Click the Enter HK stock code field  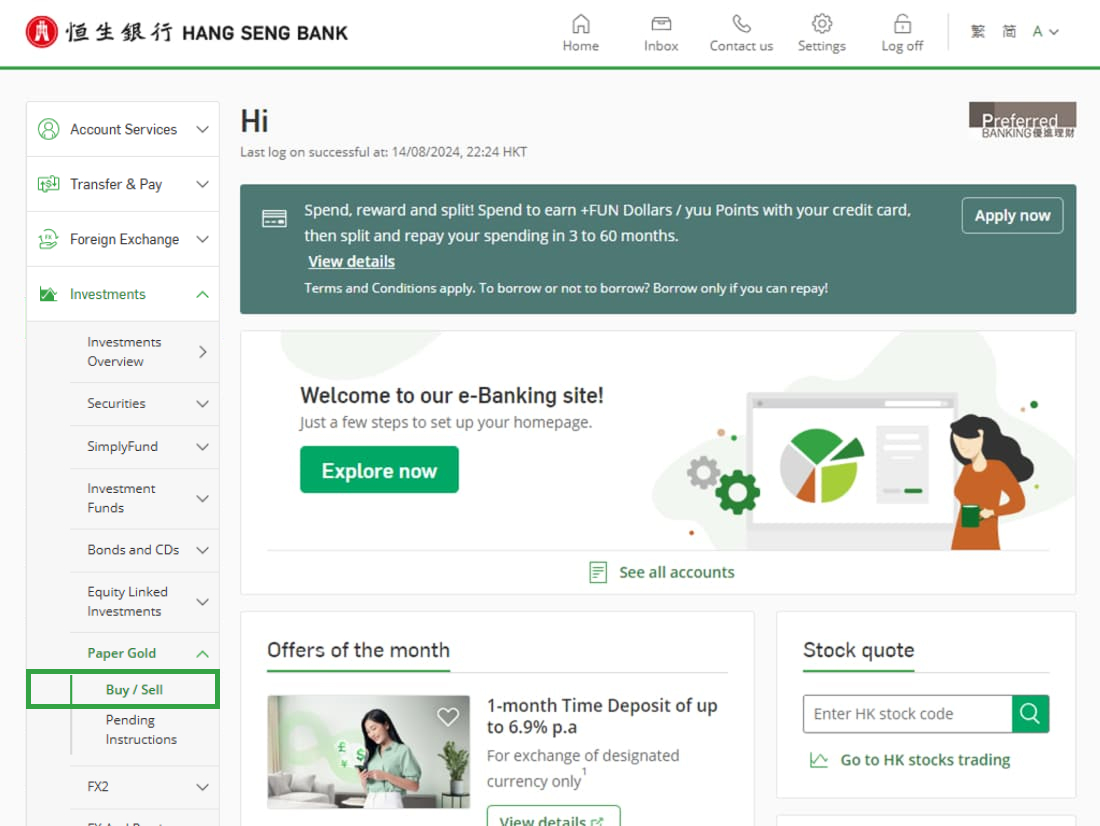click(x=907, y=714)
